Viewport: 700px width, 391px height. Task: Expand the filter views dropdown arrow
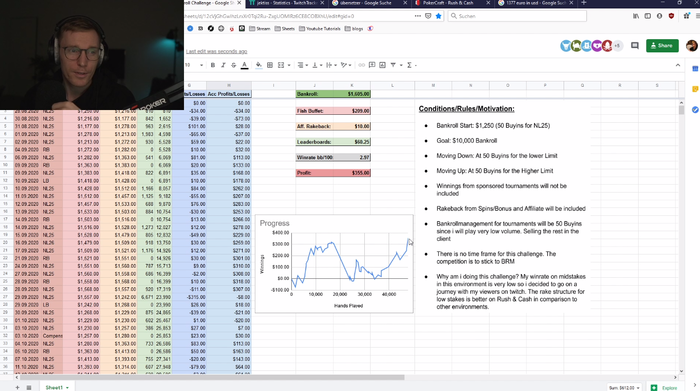pyautogui.click(x=401, y=65)
